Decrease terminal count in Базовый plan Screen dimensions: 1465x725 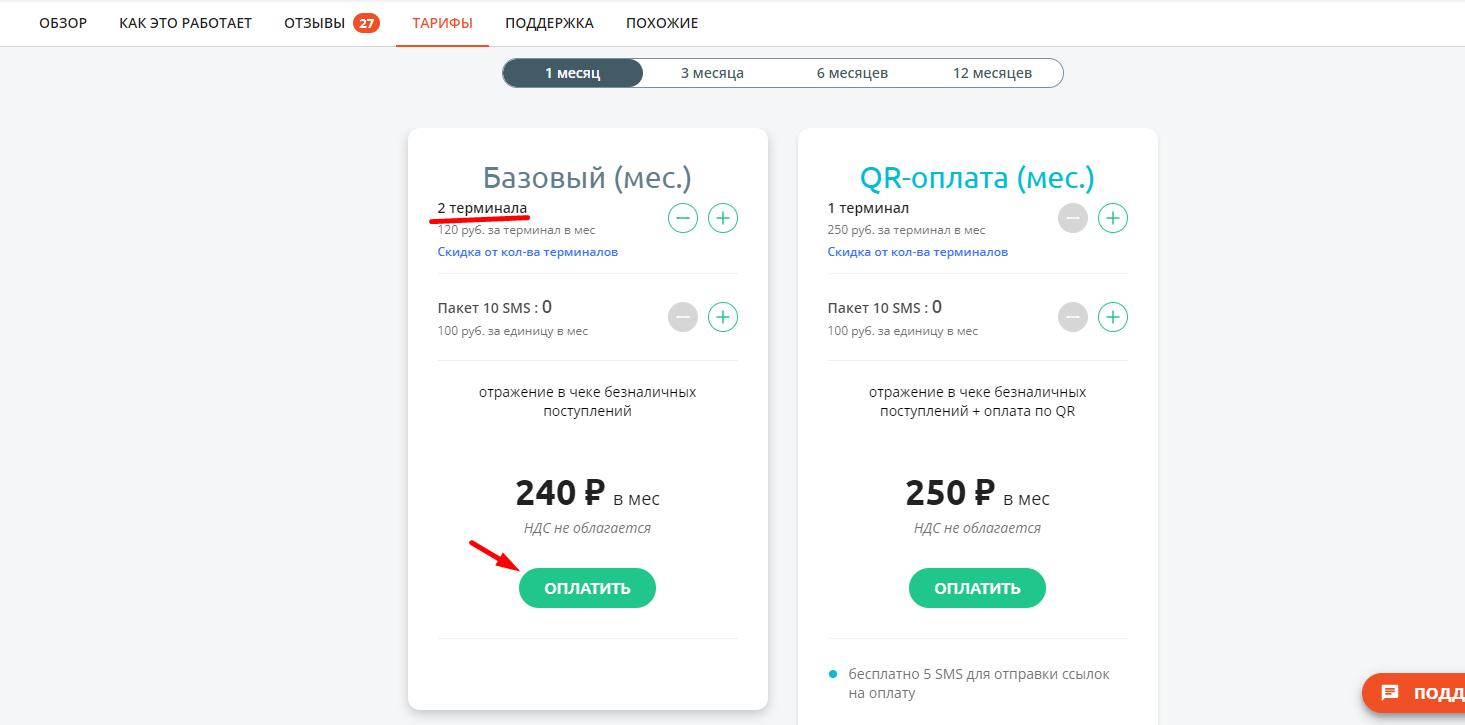683,217
